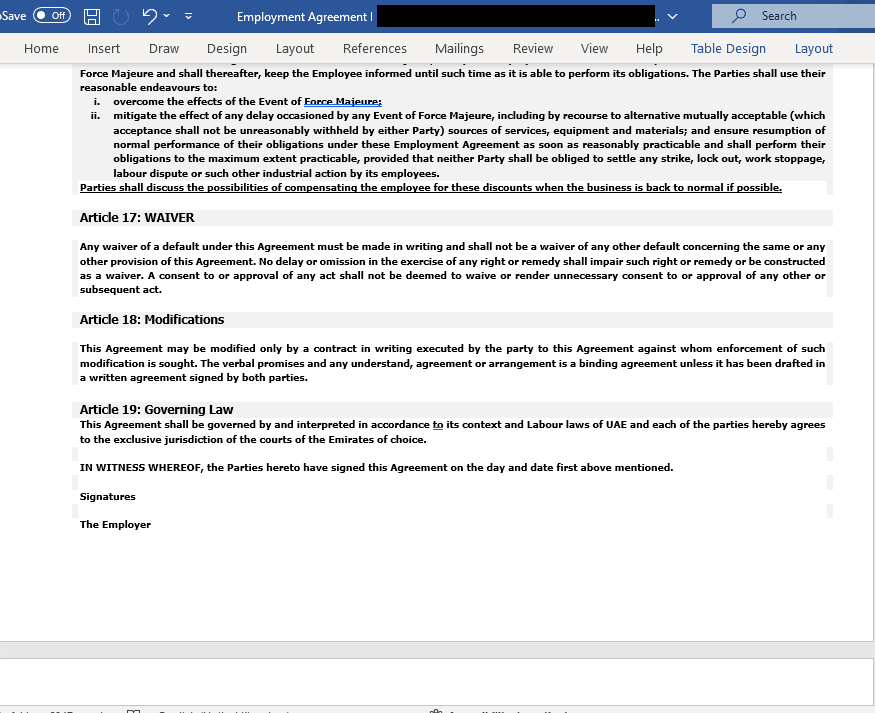The width and height of the screenshot is (875, 713).
Task: Open the table Layout tab after Table Design
Action: coord(814,49)
